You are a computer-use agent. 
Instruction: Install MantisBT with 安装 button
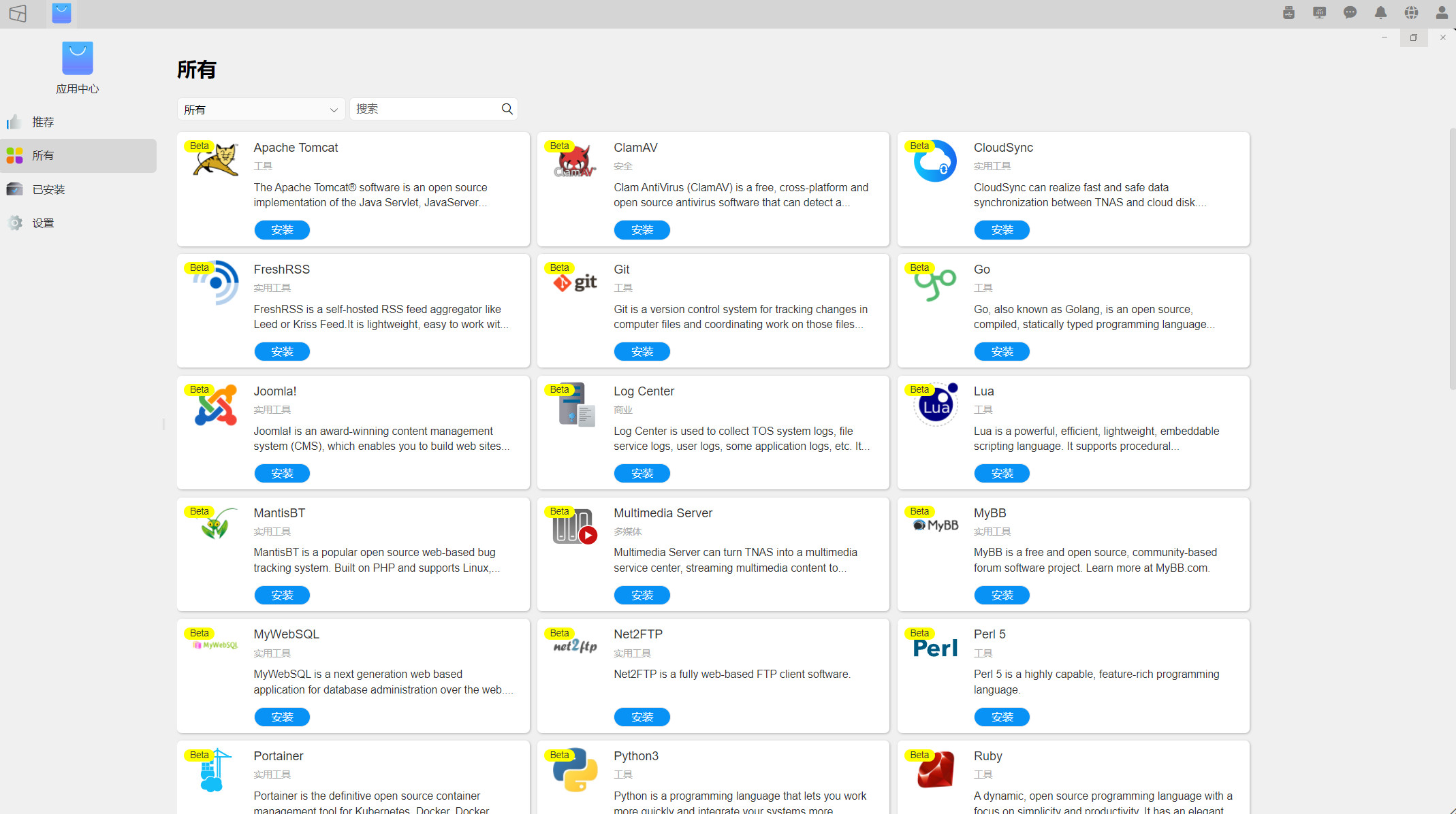pos(282,596)
